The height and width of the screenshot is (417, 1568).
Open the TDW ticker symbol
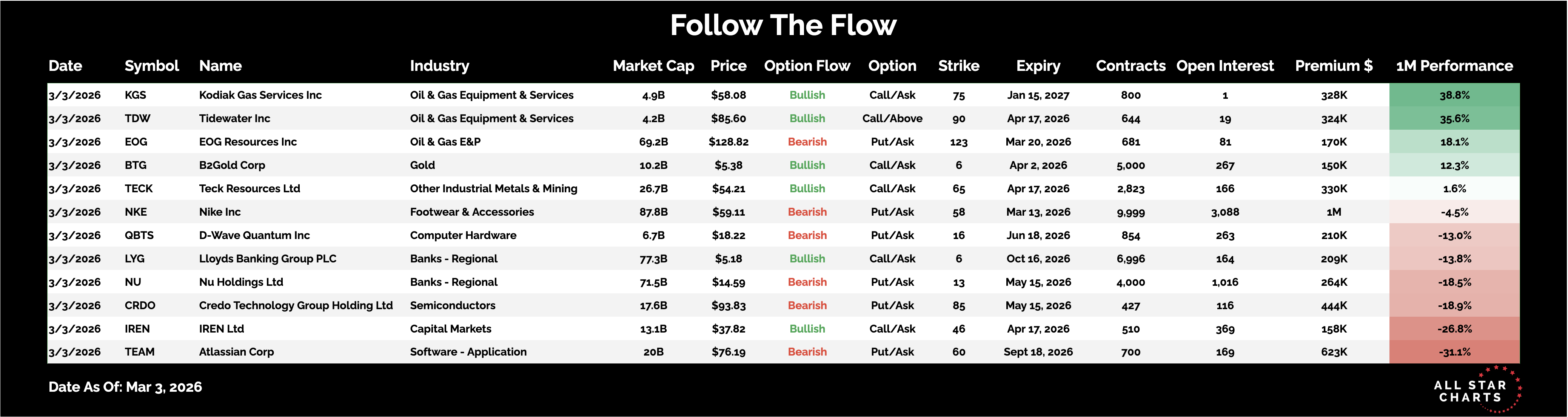point(137,118)
